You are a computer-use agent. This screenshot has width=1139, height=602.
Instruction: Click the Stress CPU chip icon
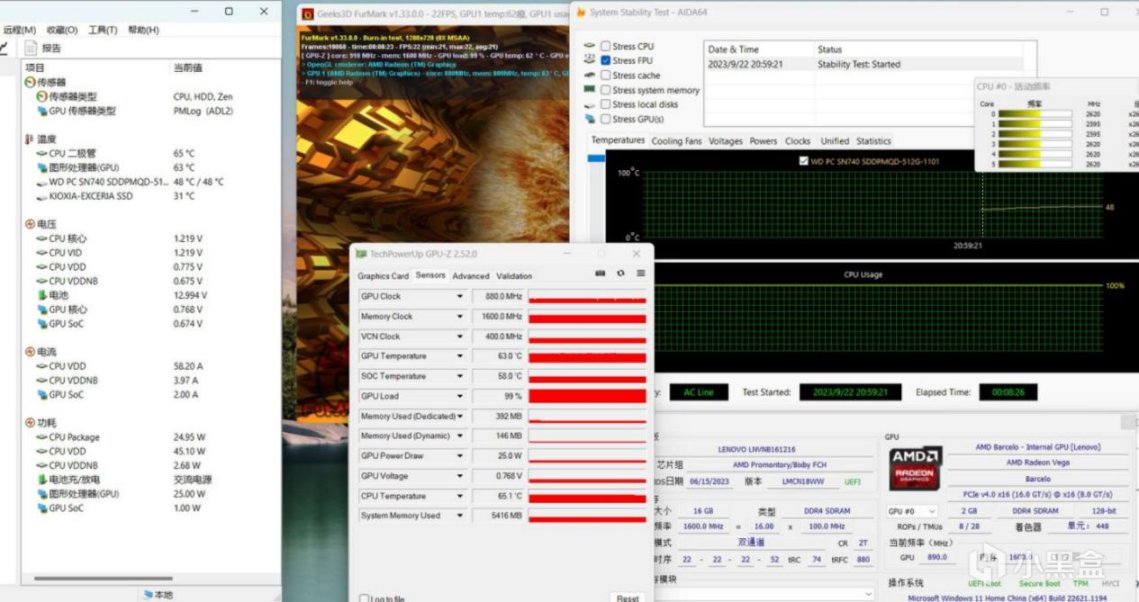[x=589, y=46]
